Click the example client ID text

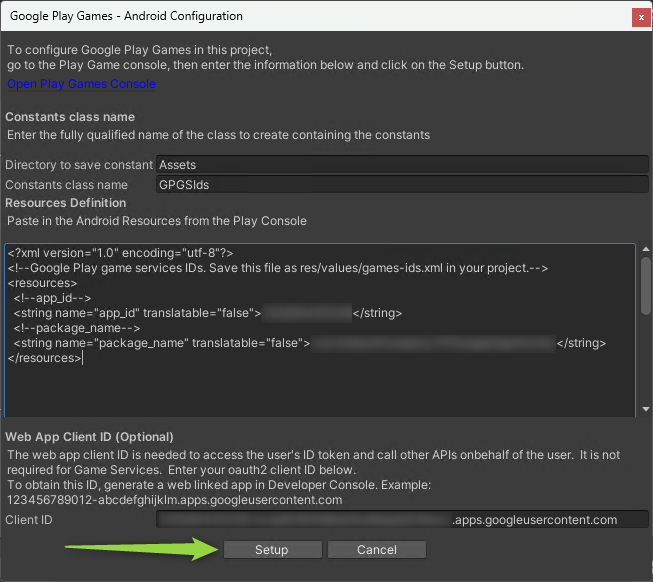174,500
